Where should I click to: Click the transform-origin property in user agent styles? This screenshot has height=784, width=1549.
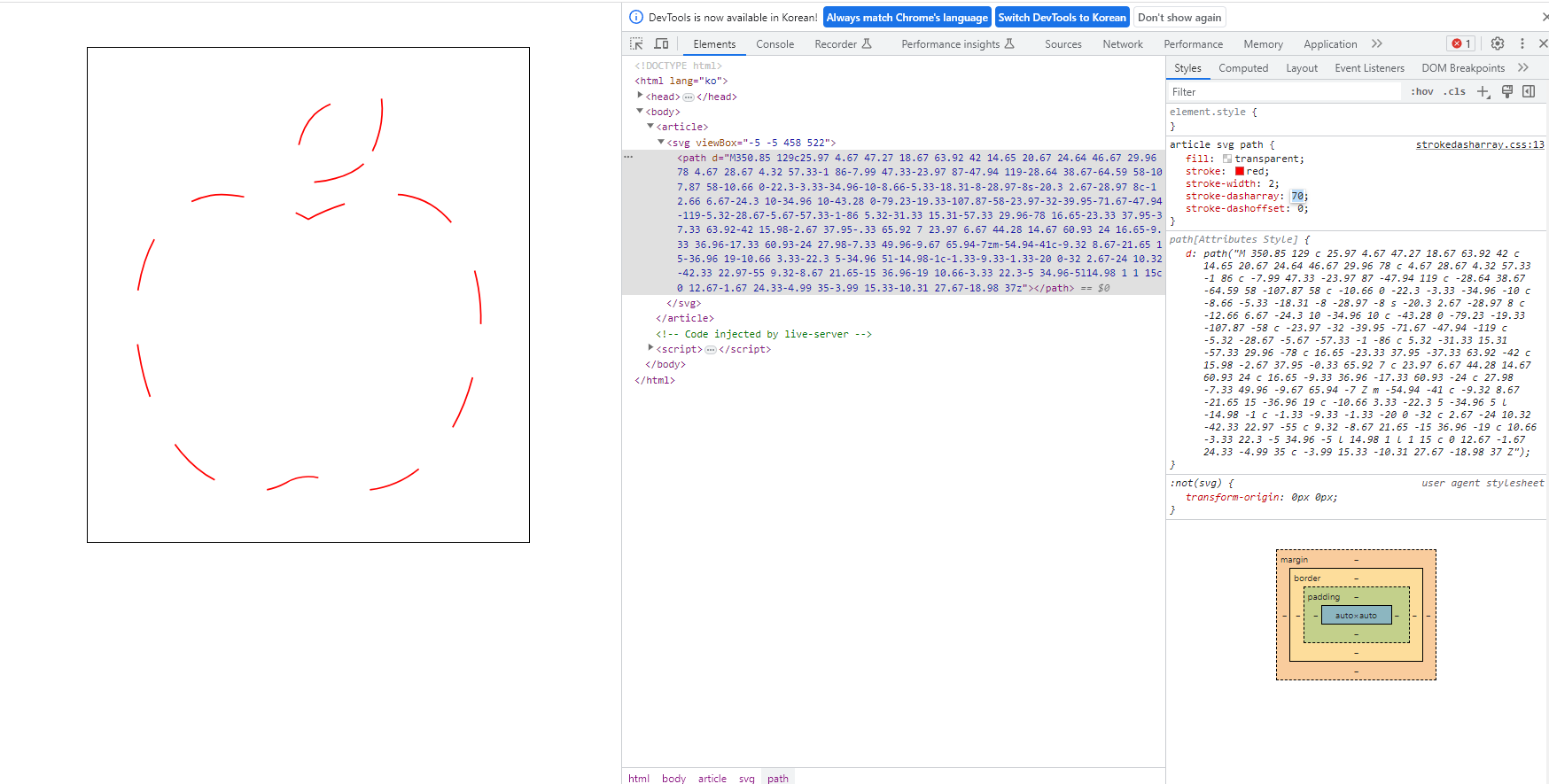click(x=1234, y=497)
